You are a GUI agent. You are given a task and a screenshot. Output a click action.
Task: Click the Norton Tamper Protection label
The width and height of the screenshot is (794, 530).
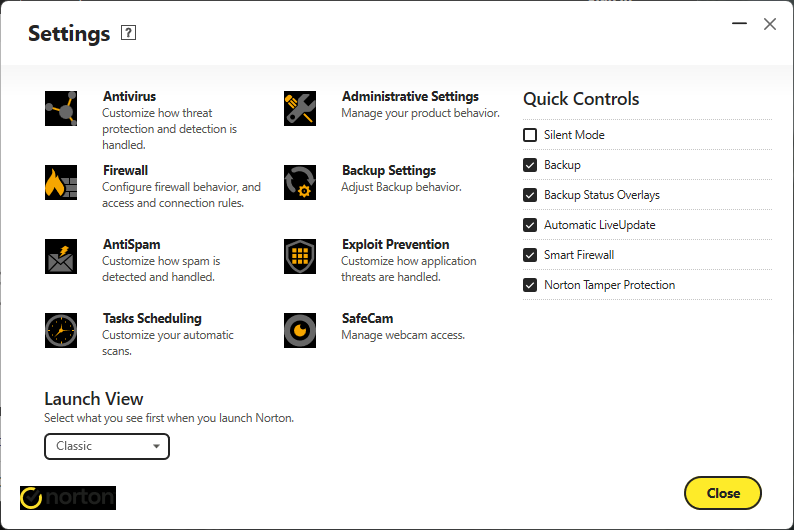click(610, 285)
